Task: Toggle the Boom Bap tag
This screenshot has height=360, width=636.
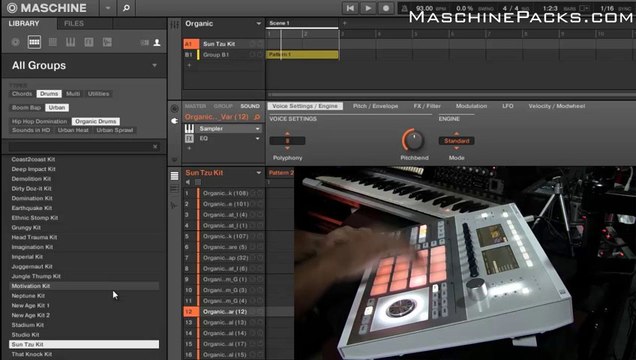Action: tap(26, 107)
